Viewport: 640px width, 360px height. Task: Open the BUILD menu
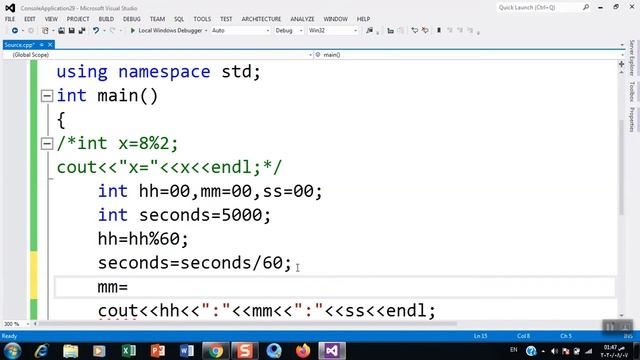pyautogui.click(x=106, y=19)
